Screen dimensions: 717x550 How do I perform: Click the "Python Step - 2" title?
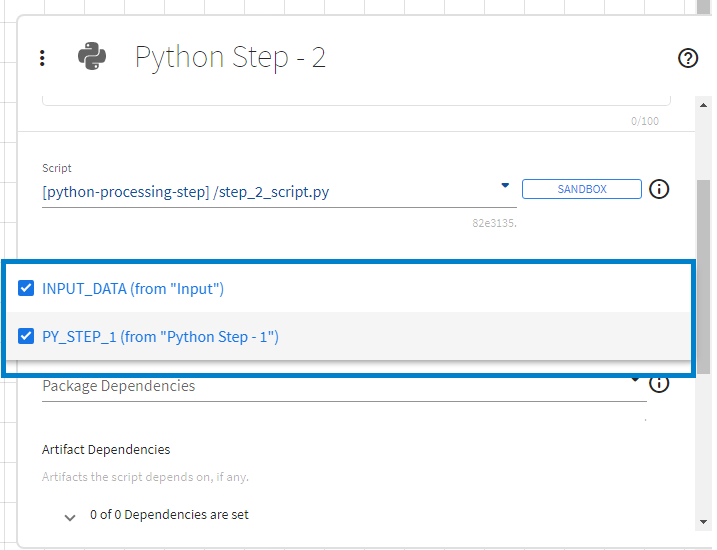(230, 57)
